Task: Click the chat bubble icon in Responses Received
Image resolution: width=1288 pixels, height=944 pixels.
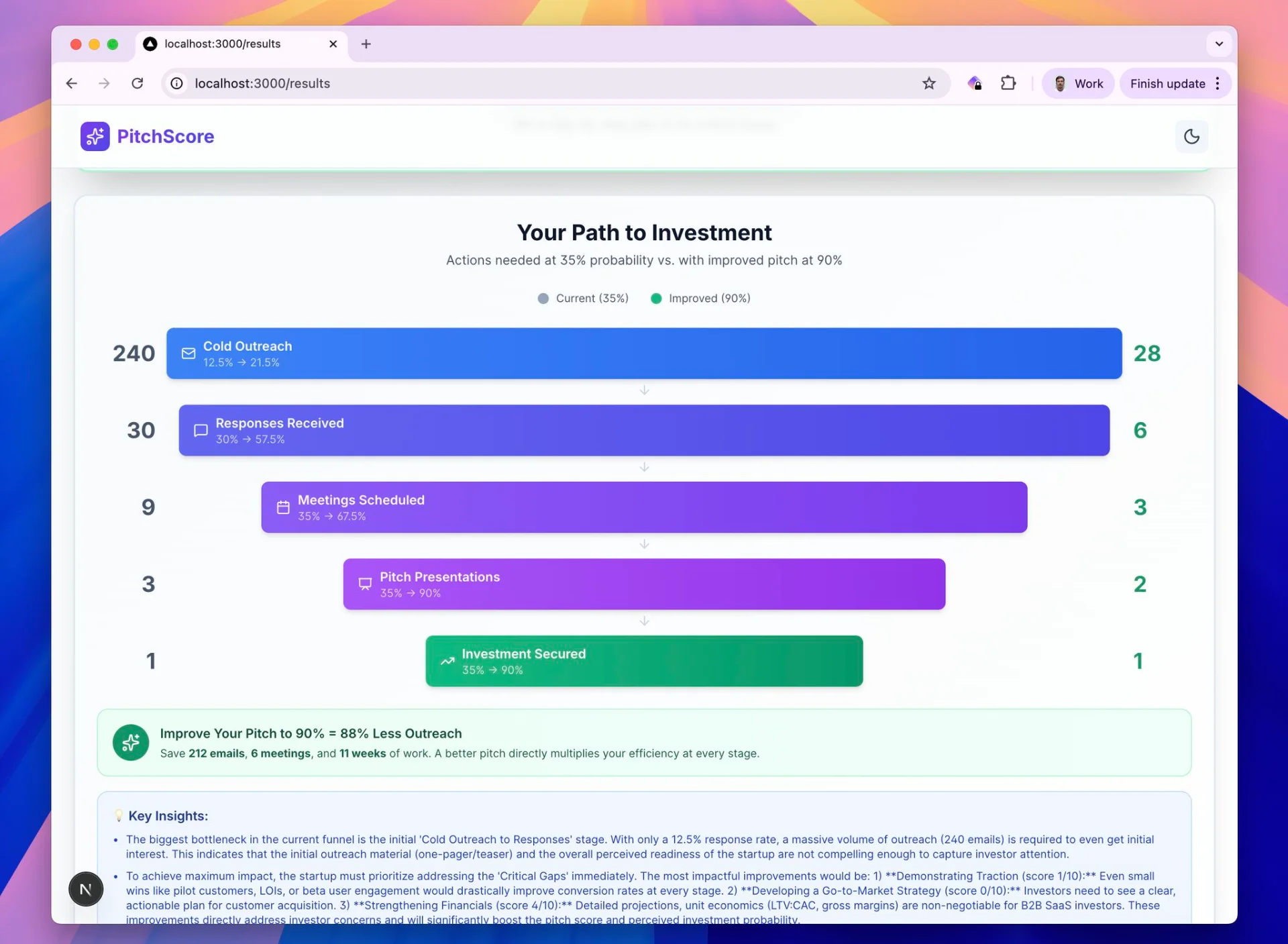Action: tap(201, 431)
